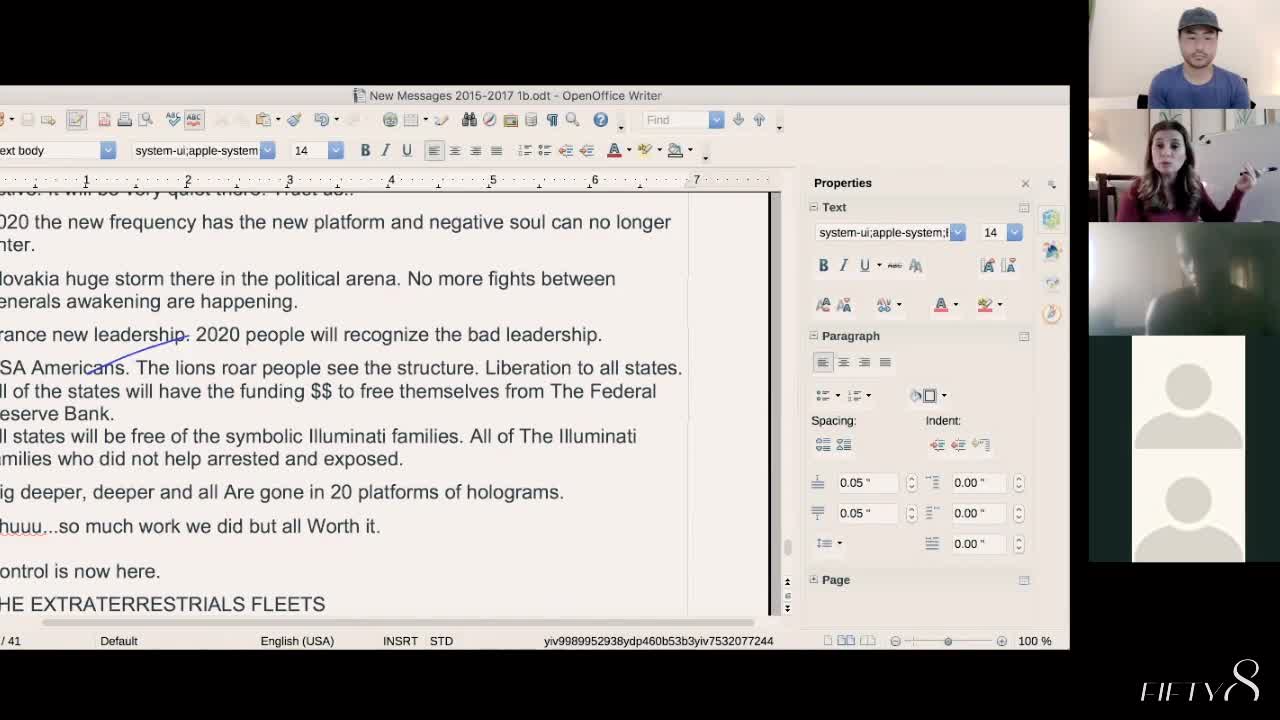The height and width of the screenshot is (720, 1280).
Task: Print the file directly
Action: [124, 120]
